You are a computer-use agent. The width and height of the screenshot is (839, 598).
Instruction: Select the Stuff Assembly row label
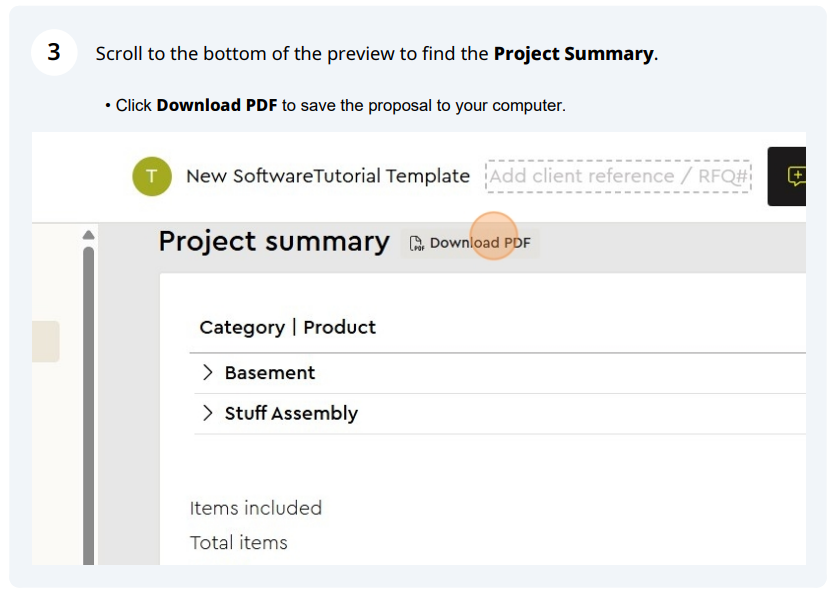point(291,413)
